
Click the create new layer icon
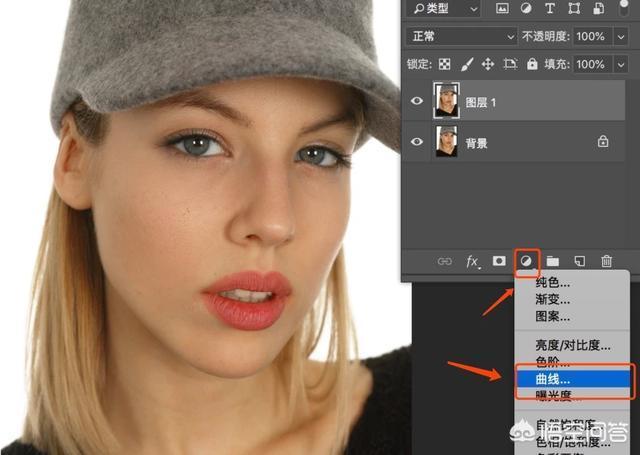click(x=579, y=262)
